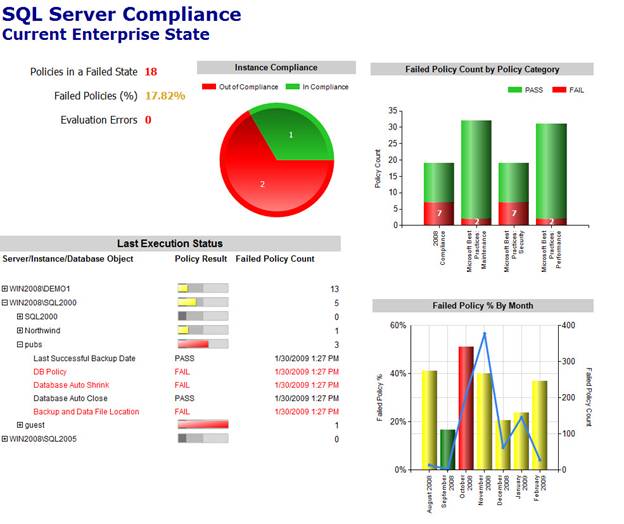
Task: Click the Last Successful Backup Date policy
Action: [x=84, y=358]
